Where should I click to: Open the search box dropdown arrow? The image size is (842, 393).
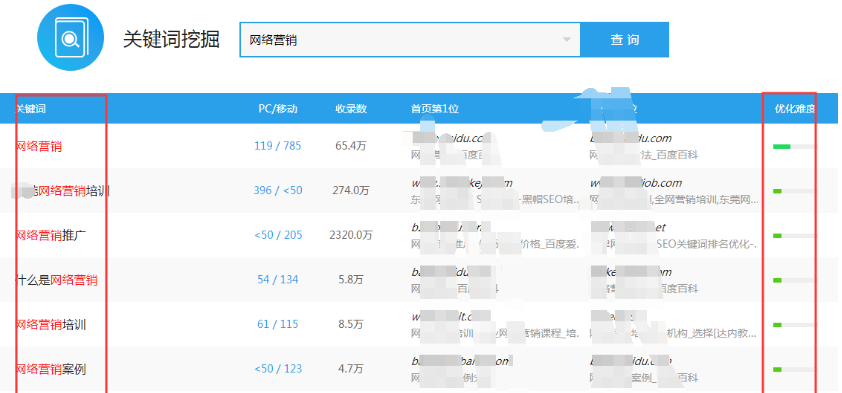(x=566, y=40)
